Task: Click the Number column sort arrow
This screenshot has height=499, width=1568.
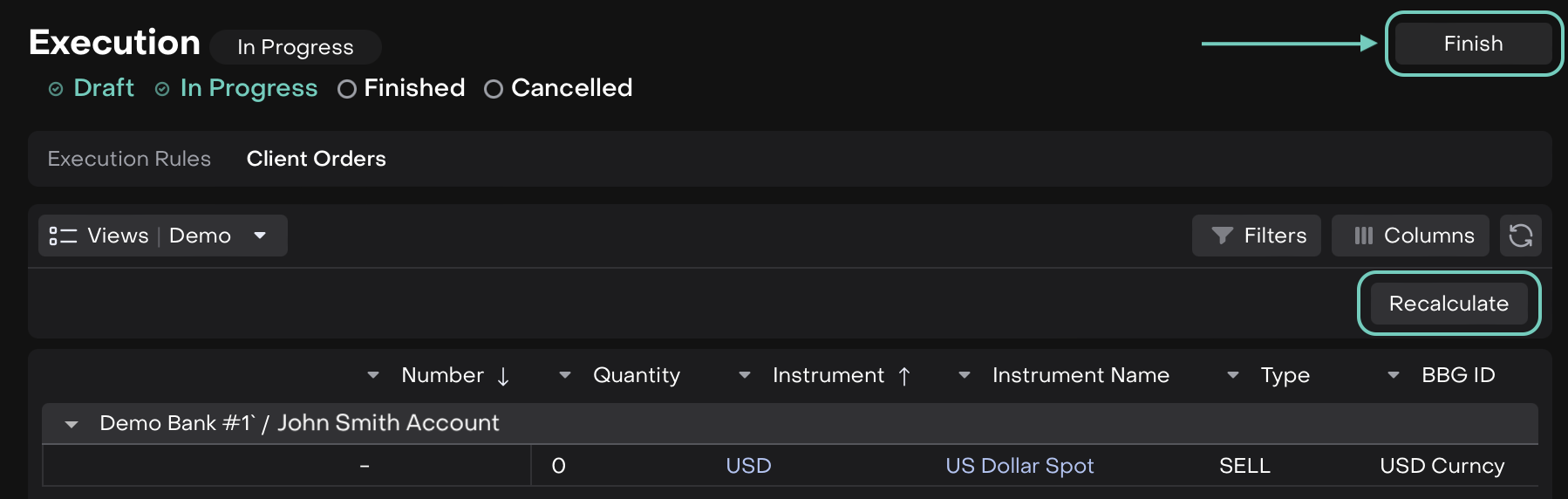Action: pos(503,376)
